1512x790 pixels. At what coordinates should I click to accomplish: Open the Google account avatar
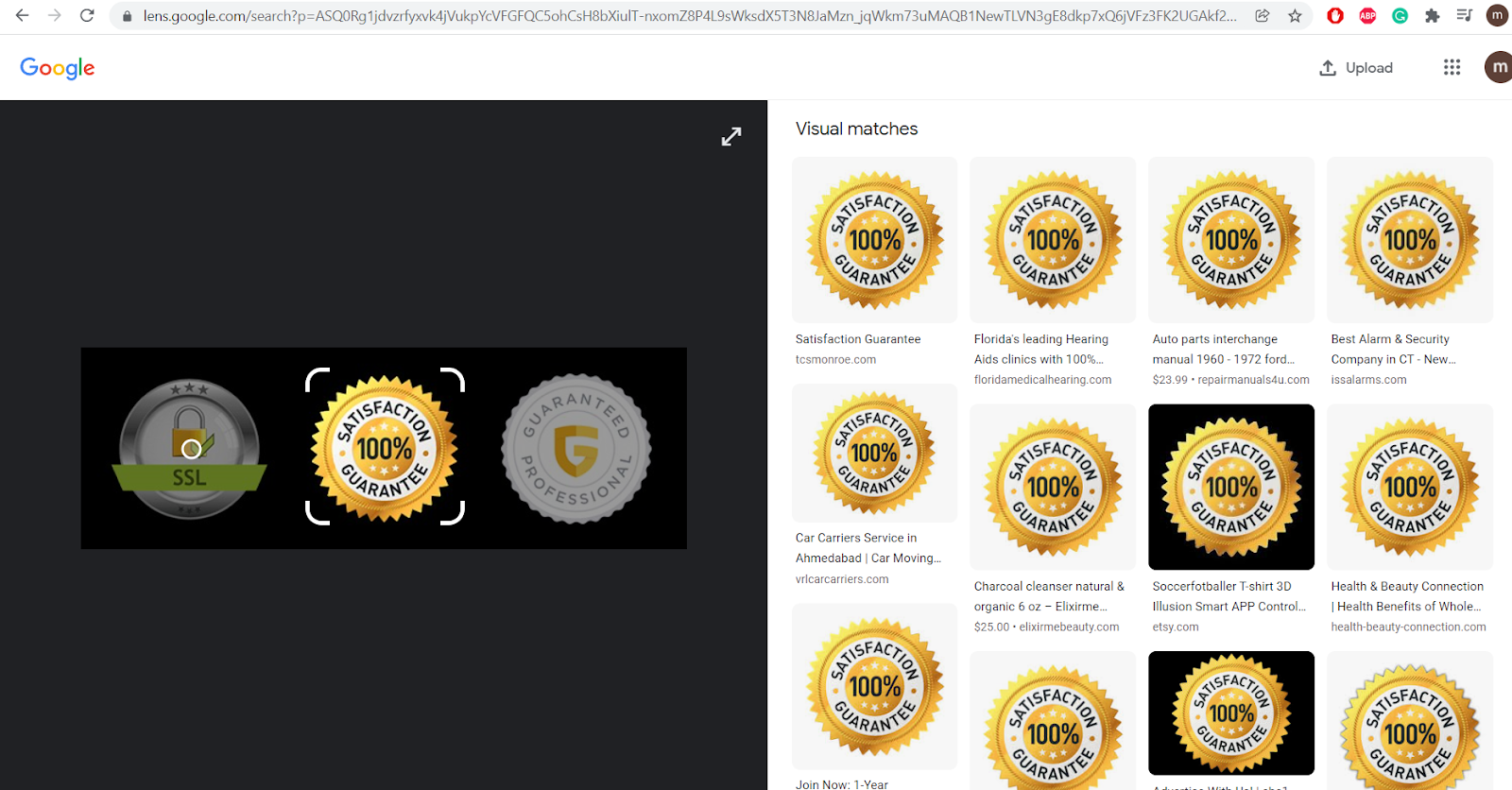click(x=1498, y=67)
